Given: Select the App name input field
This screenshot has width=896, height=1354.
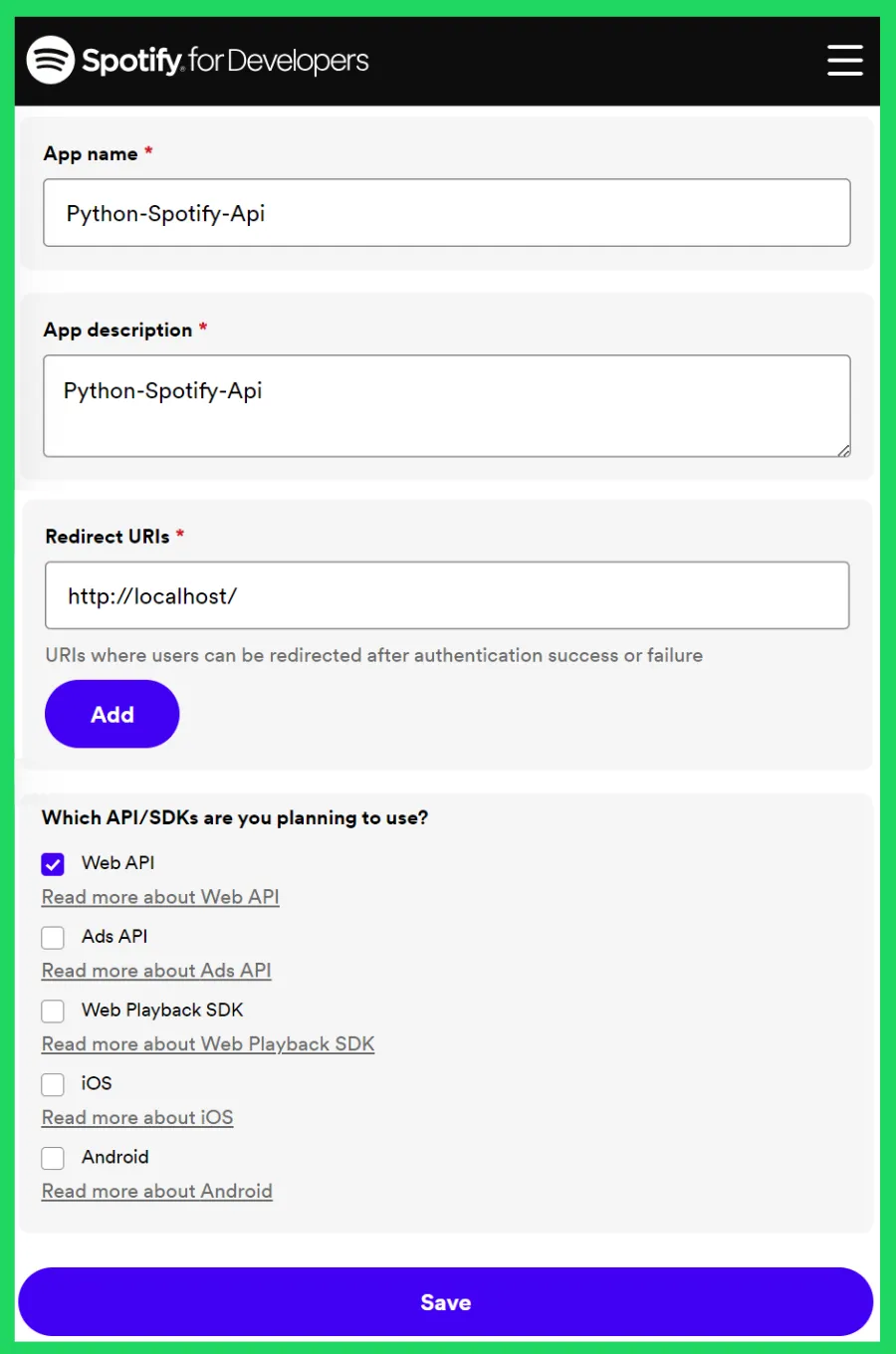Looking at the screenshot, I should (446, 212).
